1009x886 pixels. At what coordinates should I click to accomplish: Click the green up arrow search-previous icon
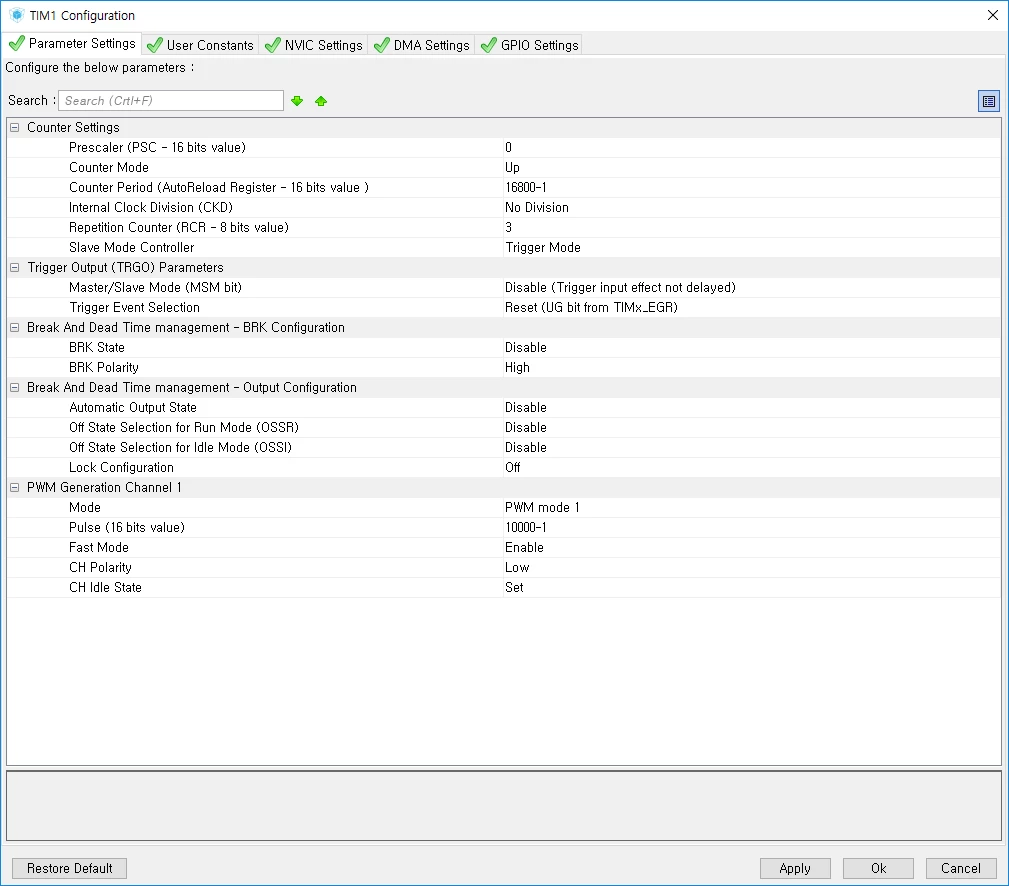[x=321, y=101]
